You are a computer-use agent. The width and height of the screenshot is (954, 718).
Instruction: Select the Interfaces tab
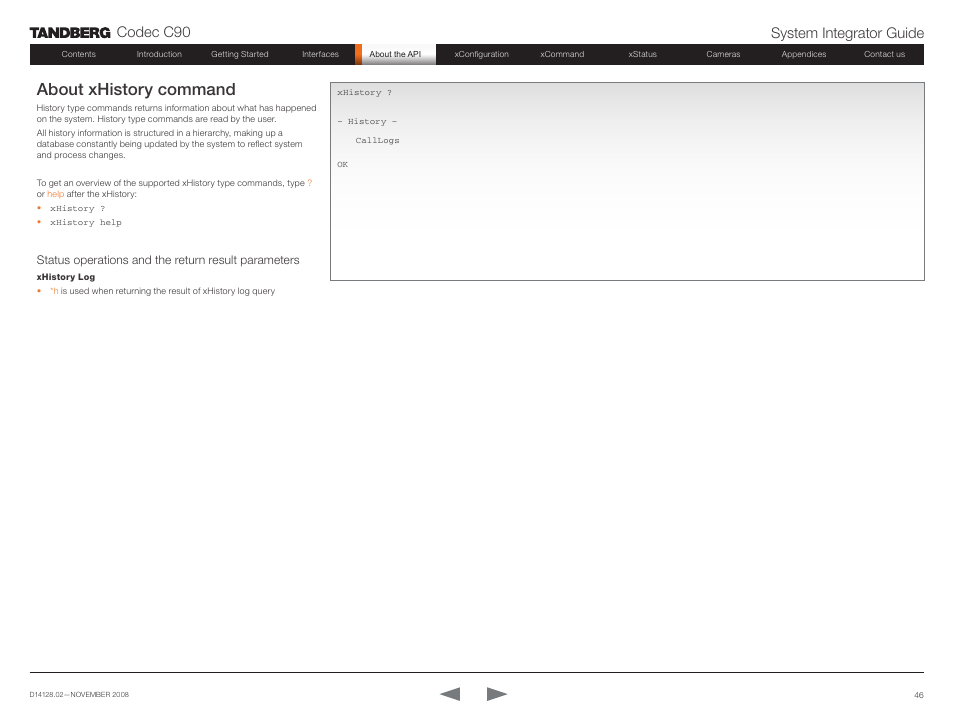(x=320, y=55)
